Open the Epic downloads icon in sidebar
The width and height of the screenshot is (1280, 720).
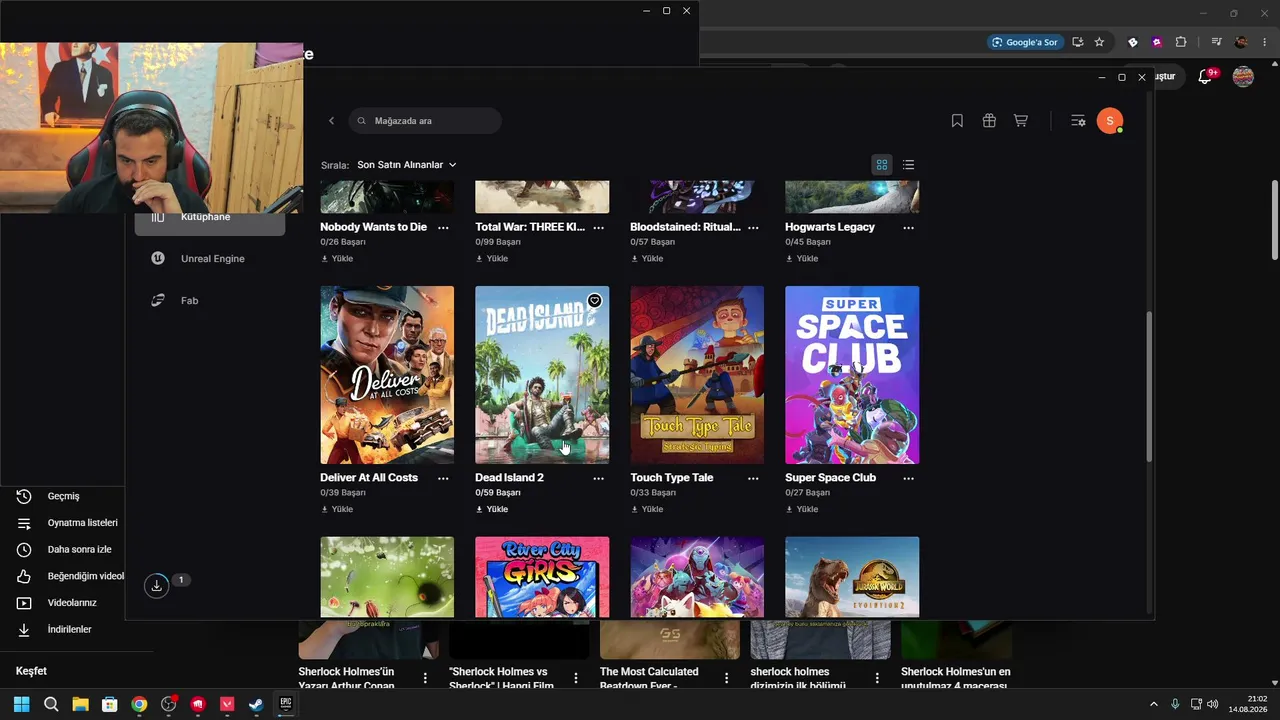pyautogui.click(x=156, y=586)
